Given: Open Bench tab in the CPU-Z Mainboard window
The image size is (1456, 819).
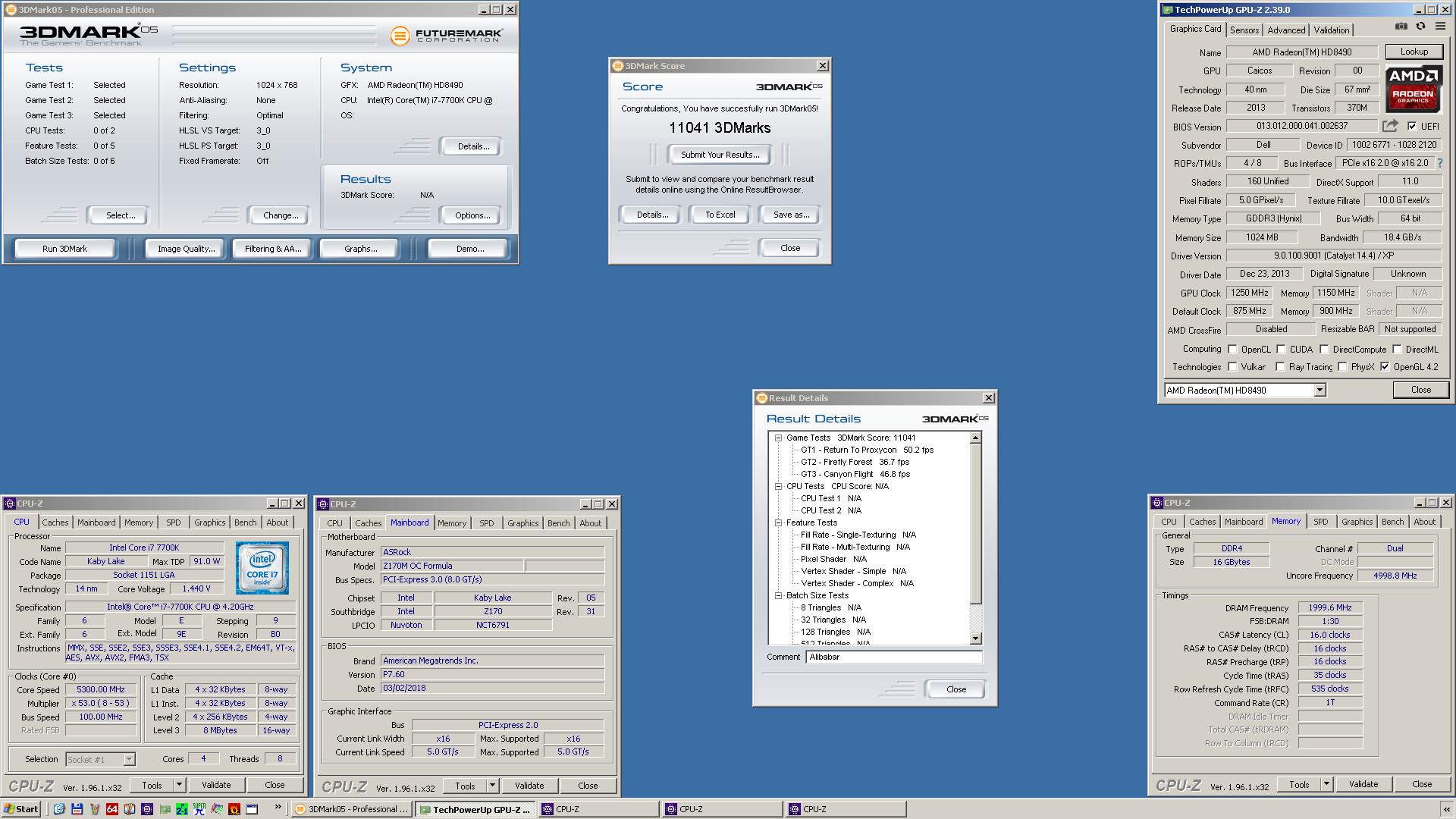Looking at the screenshot, I should click(558, 523).
